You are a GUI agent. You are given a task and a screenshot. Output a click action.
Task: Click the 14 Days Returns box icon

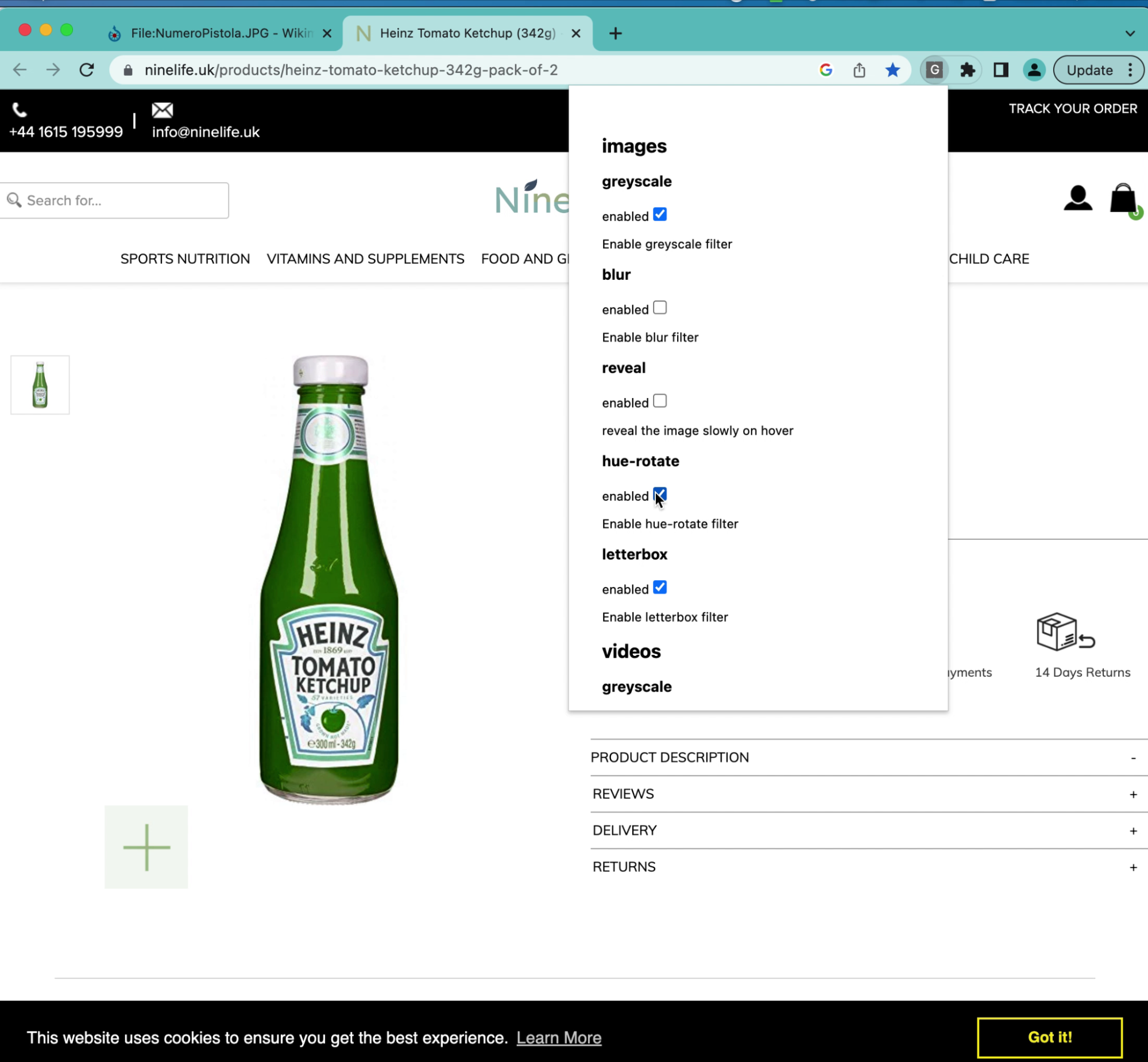[1066, 632]
